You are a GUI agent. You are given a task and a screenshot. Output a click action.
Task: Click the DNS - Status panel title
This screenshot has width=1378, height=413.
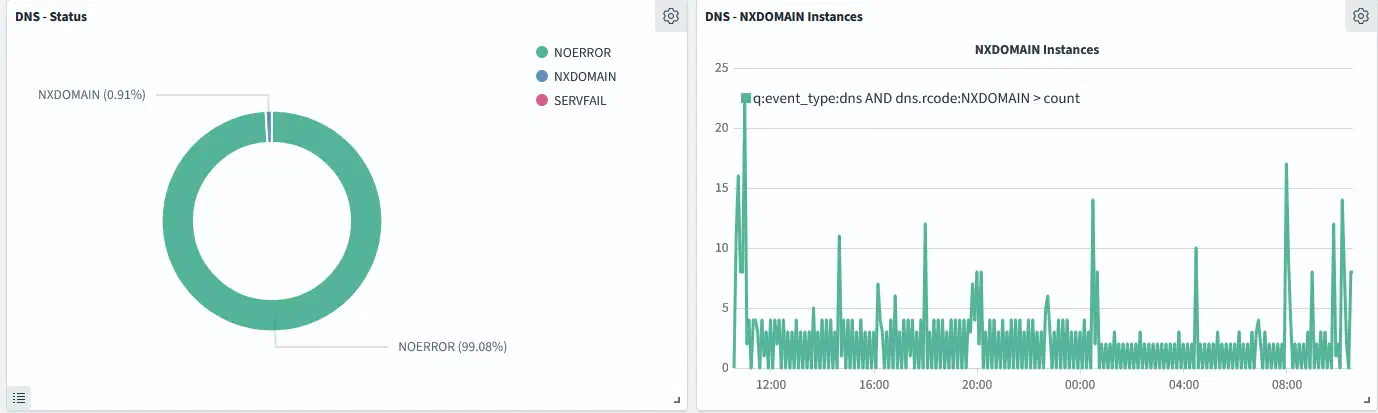coord(51,16)
